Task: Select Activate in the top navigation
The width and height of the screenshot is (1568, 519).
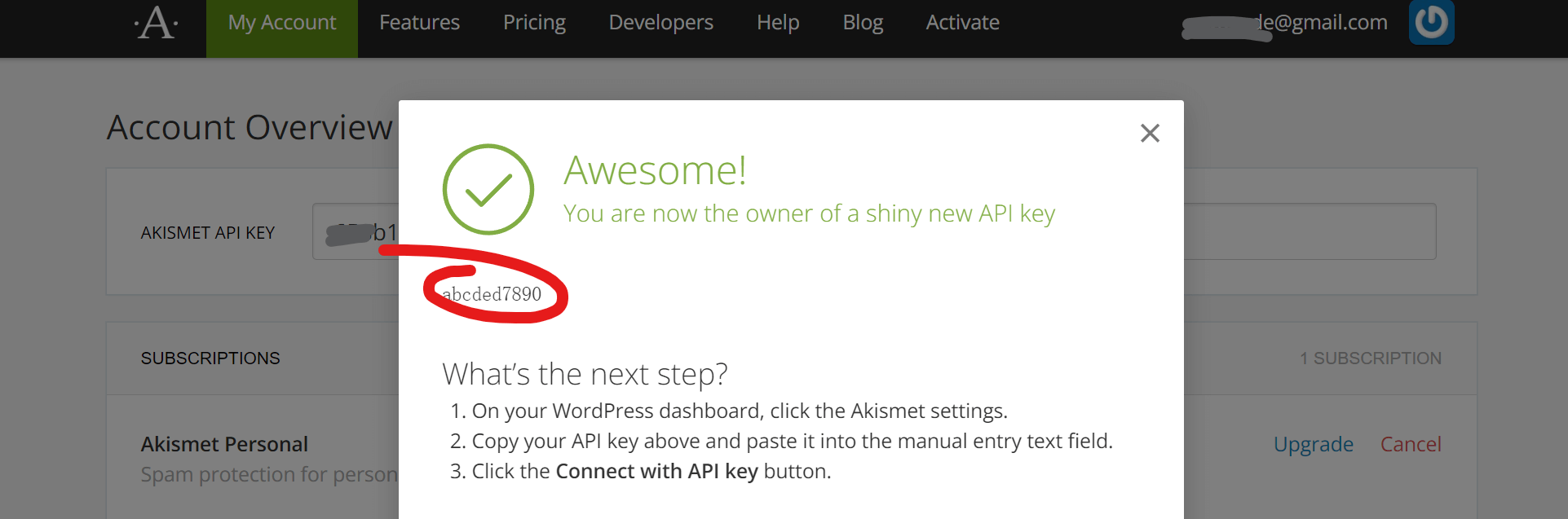Action: click(962, 23)
